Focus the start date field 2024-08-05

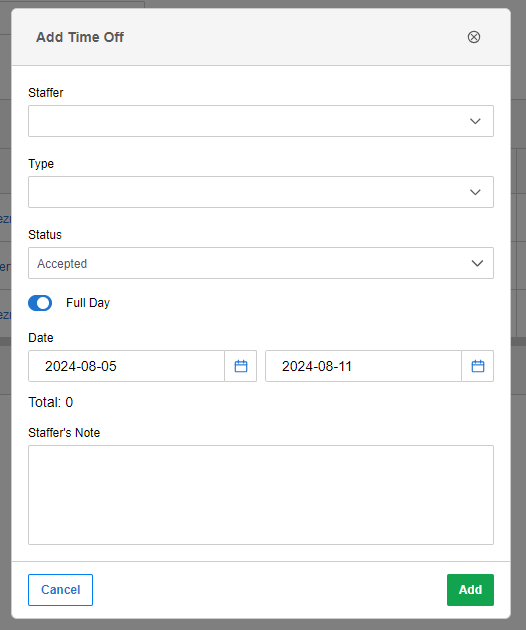(x=126, y=366)
